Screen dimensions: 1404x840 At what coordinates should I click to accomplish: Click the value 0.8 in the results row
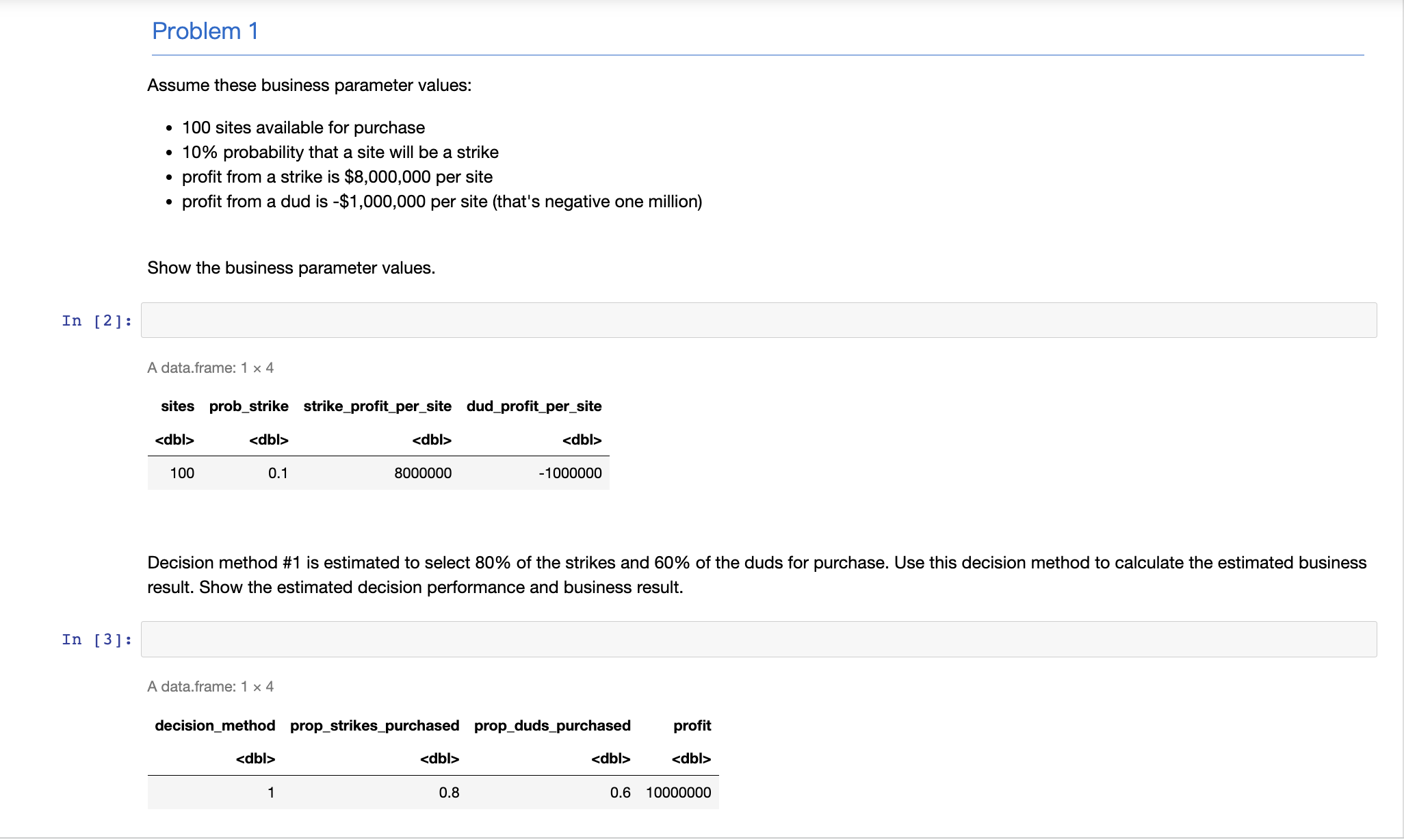[x=450, y=792]
